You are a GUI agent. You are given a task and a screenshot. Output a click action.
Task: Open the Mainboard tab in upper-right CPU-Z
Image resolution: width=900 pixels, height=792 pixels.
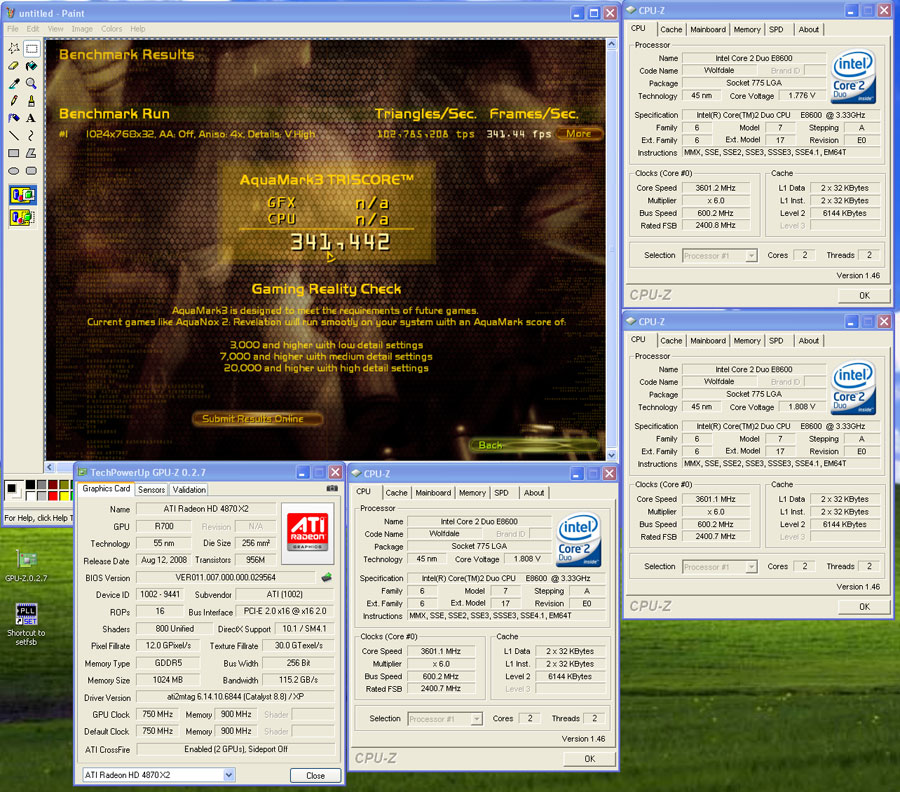tap(708, 29)
